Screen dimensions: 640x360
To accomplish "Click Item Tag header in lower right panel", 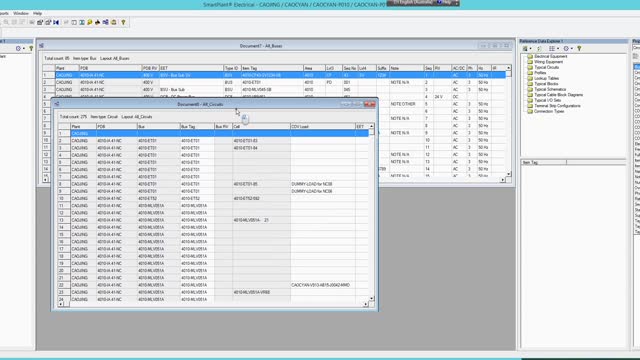I will [544, 162].
